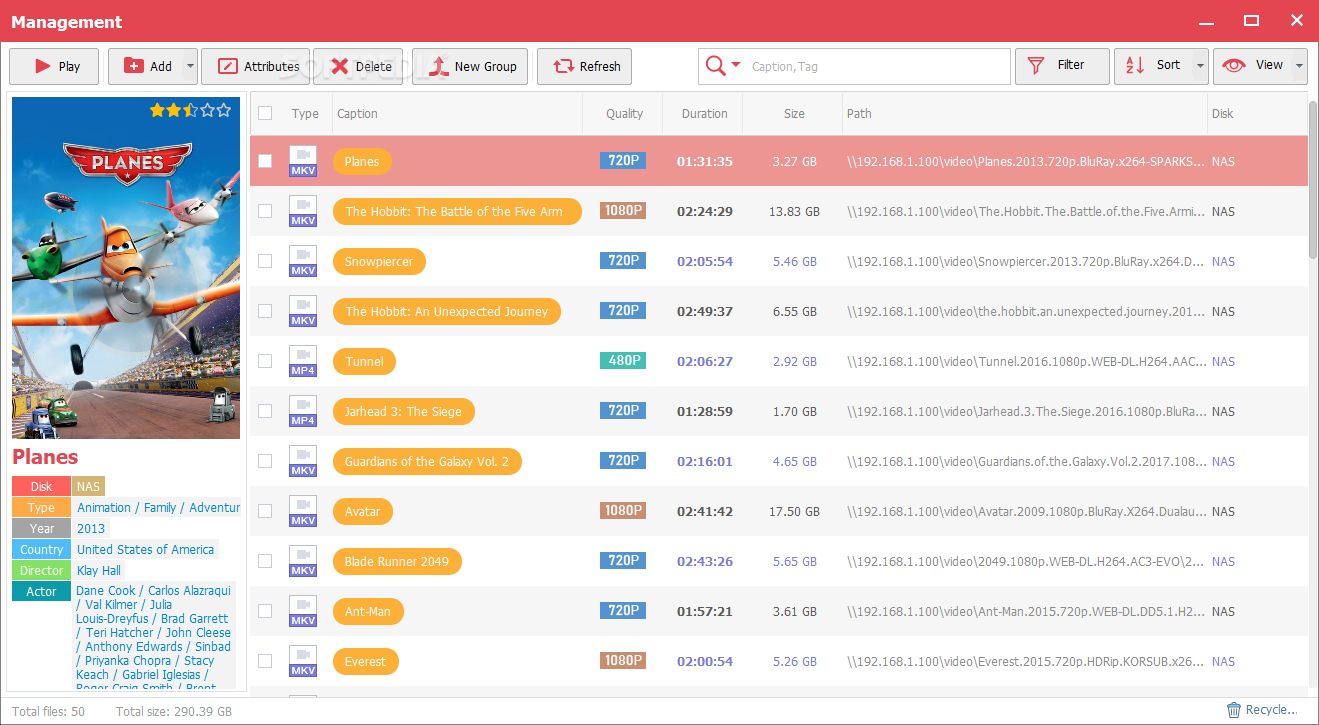
Task: Check the Guardians of the Galaxy checkbox
Action: pyautogui.click(x=265, y=461)
